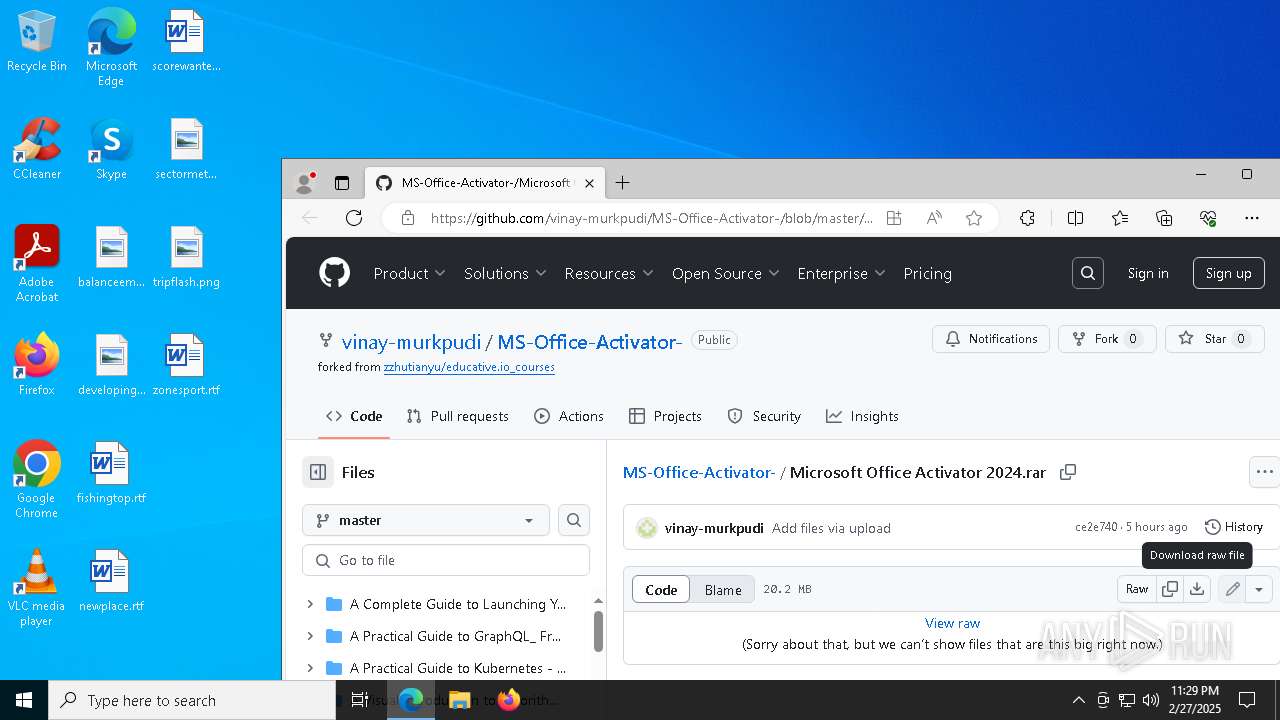Open Edge settings and more menu
Screen dimensions: 1280x720
point(1252,218)
